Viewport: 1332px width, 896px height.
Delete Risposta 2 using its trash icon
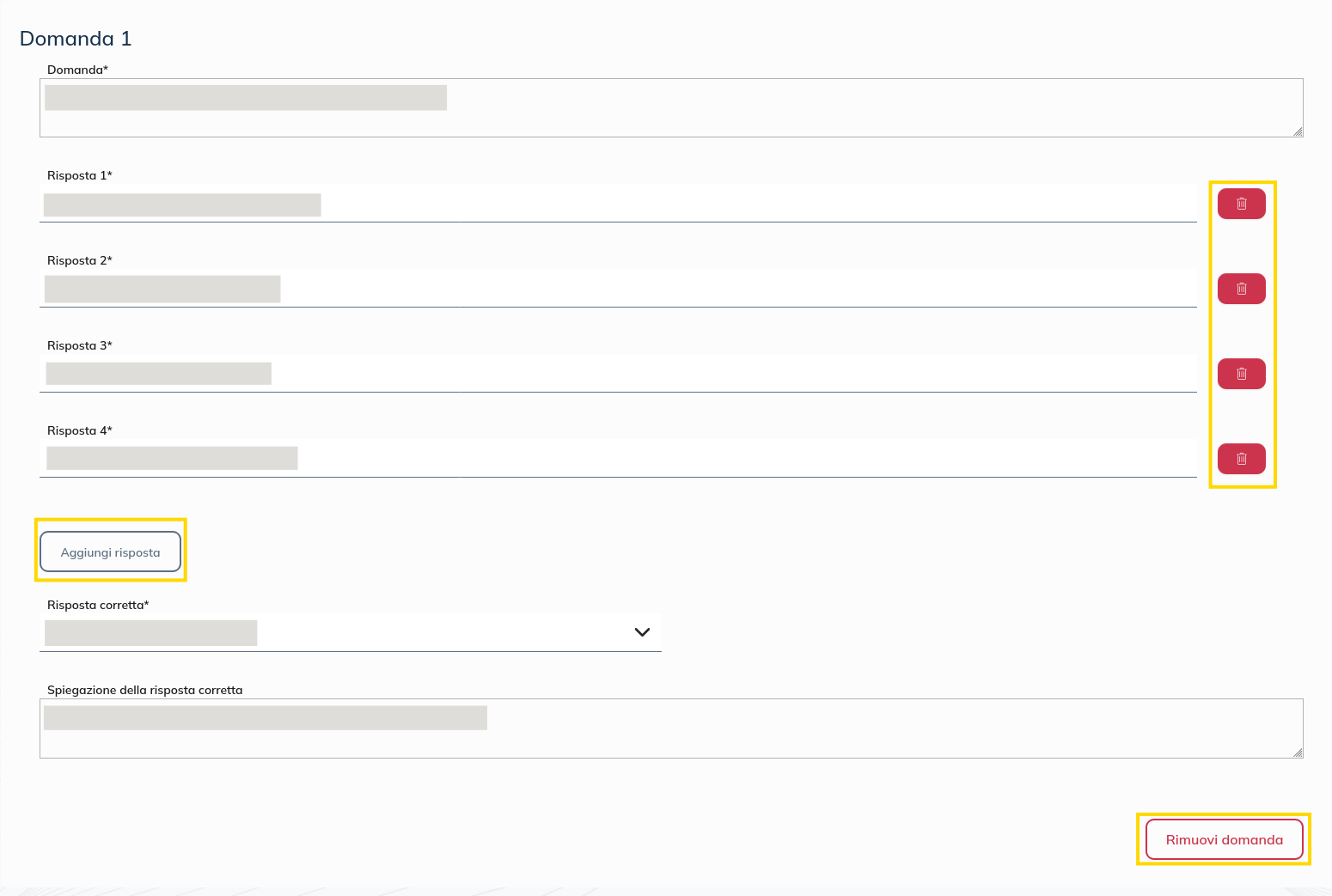[x=1241, y=289]
